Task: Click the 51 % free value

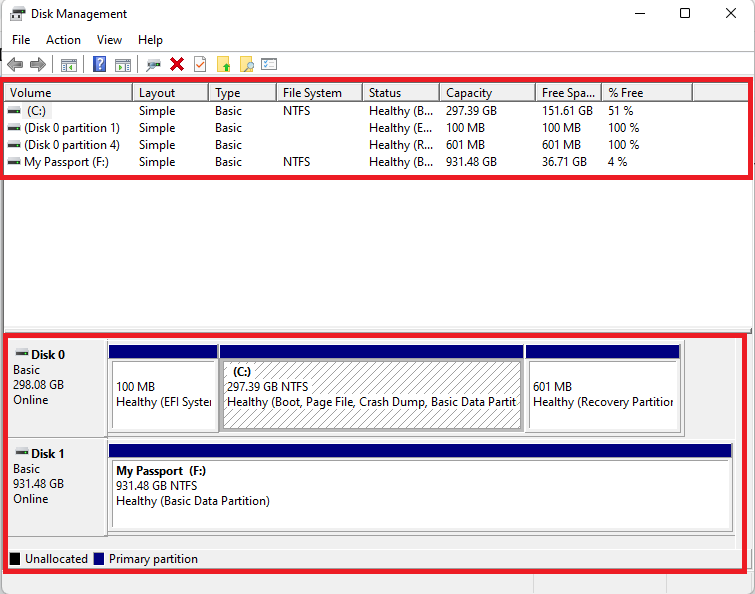Action: (620, 111)
